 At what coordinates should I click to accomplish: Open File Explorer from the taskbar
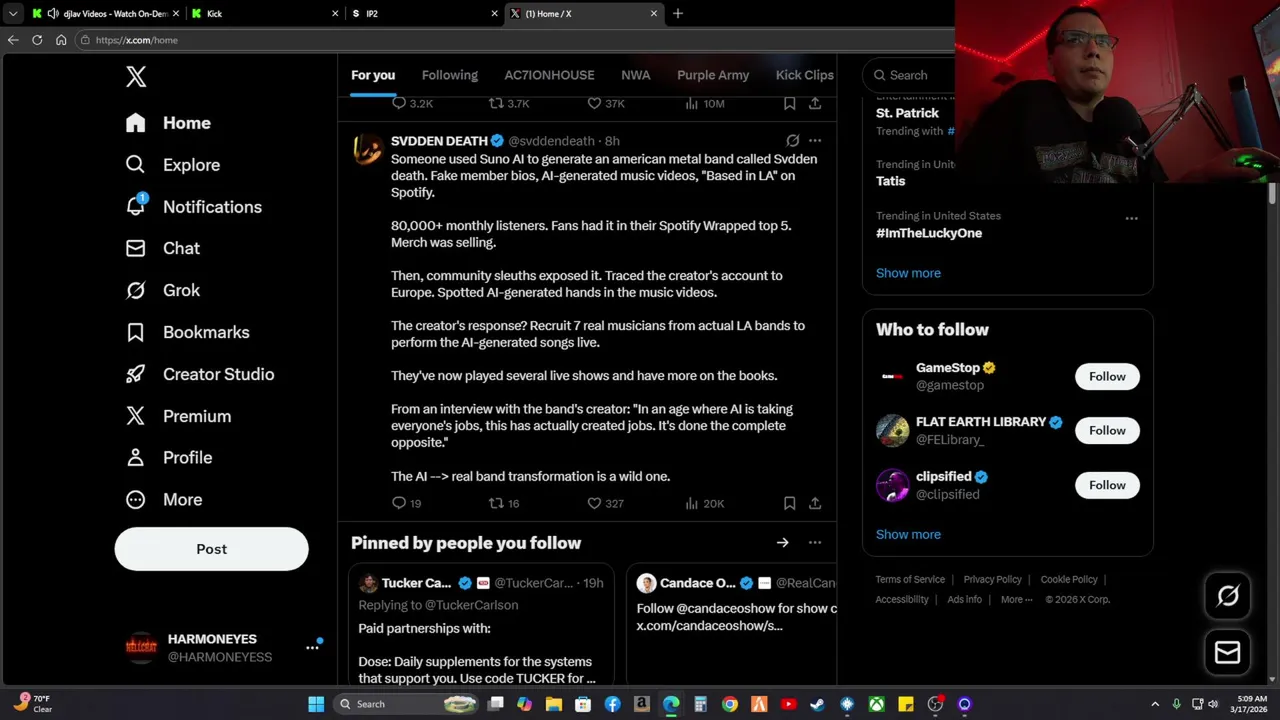coord(554,704)
